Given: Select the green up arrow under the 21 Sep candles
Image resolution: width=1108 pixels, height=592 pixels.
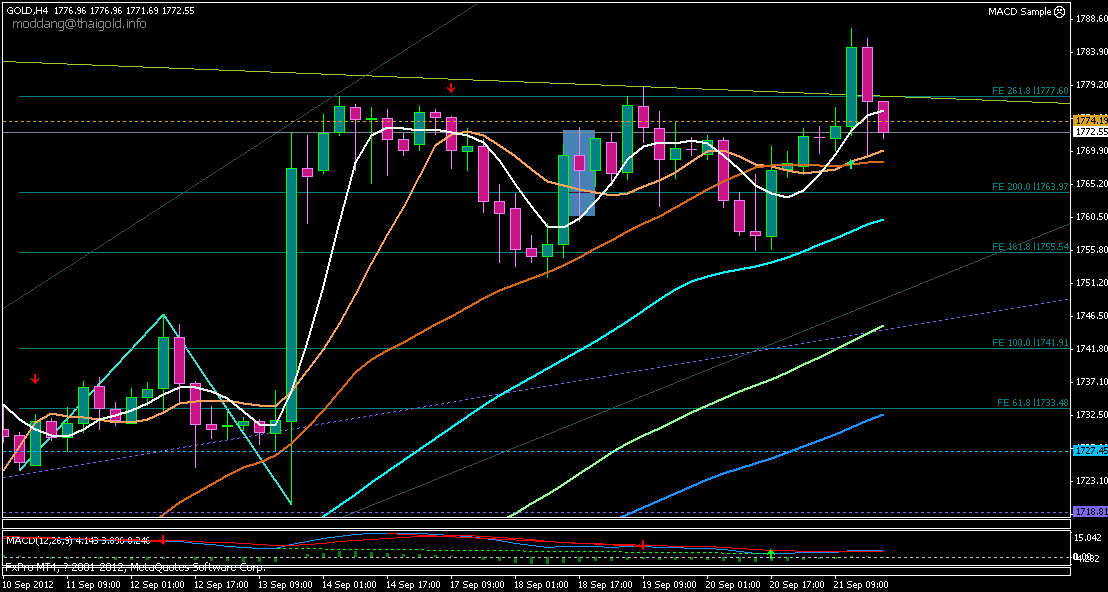Looking at the screenshot, I should (850, 162).
